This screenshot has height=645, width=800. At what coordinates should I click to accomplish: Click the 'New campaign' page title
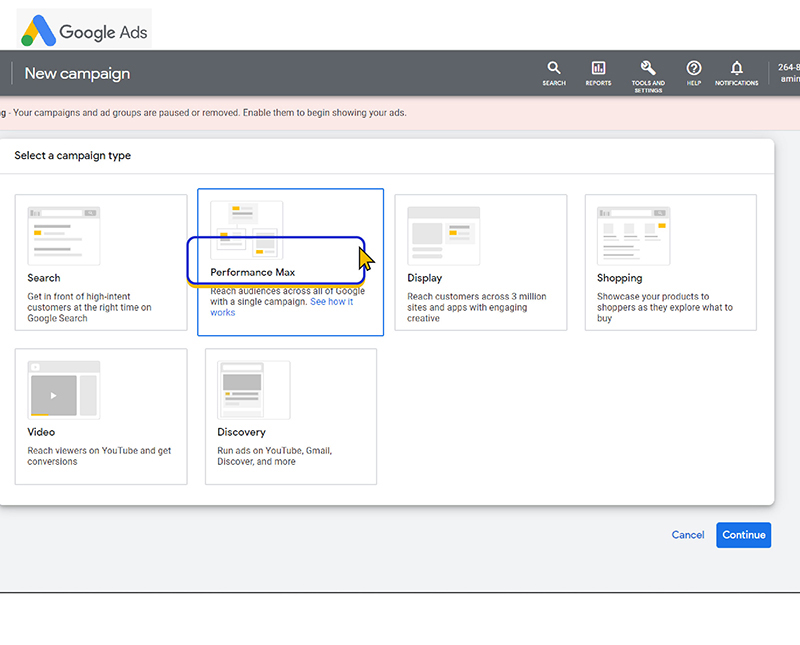[x=78, y=73]
